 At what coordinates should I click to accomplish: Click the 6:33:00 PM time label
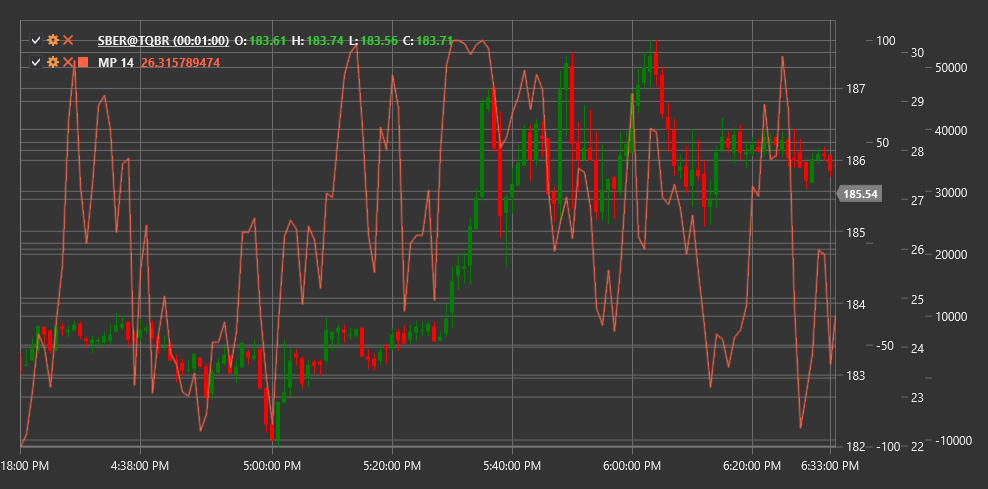pyautogui.click(x=830, y=466)
